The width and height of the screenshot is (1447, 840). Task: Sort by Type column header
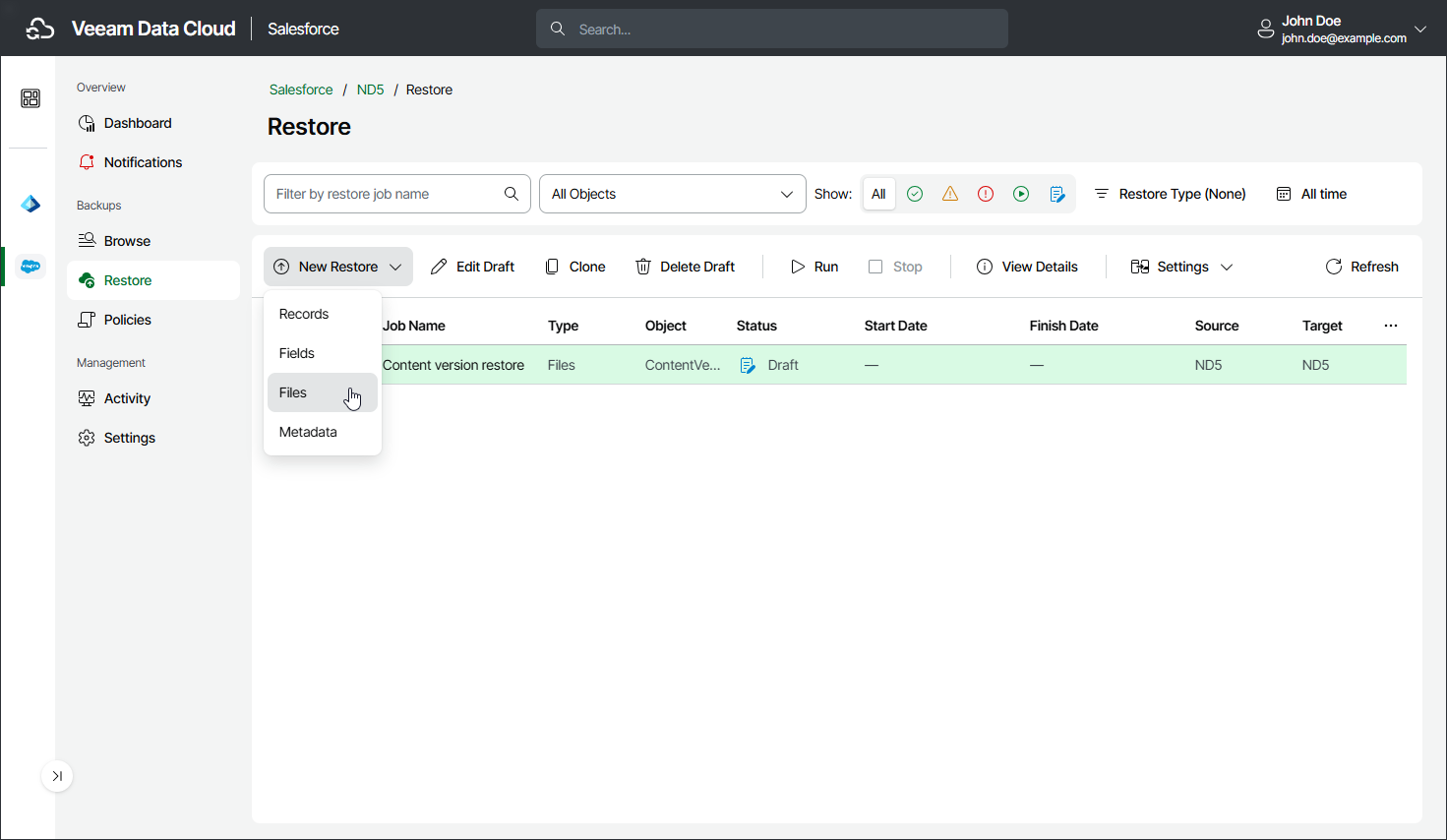pyautogui.click(x=563, y=326)
